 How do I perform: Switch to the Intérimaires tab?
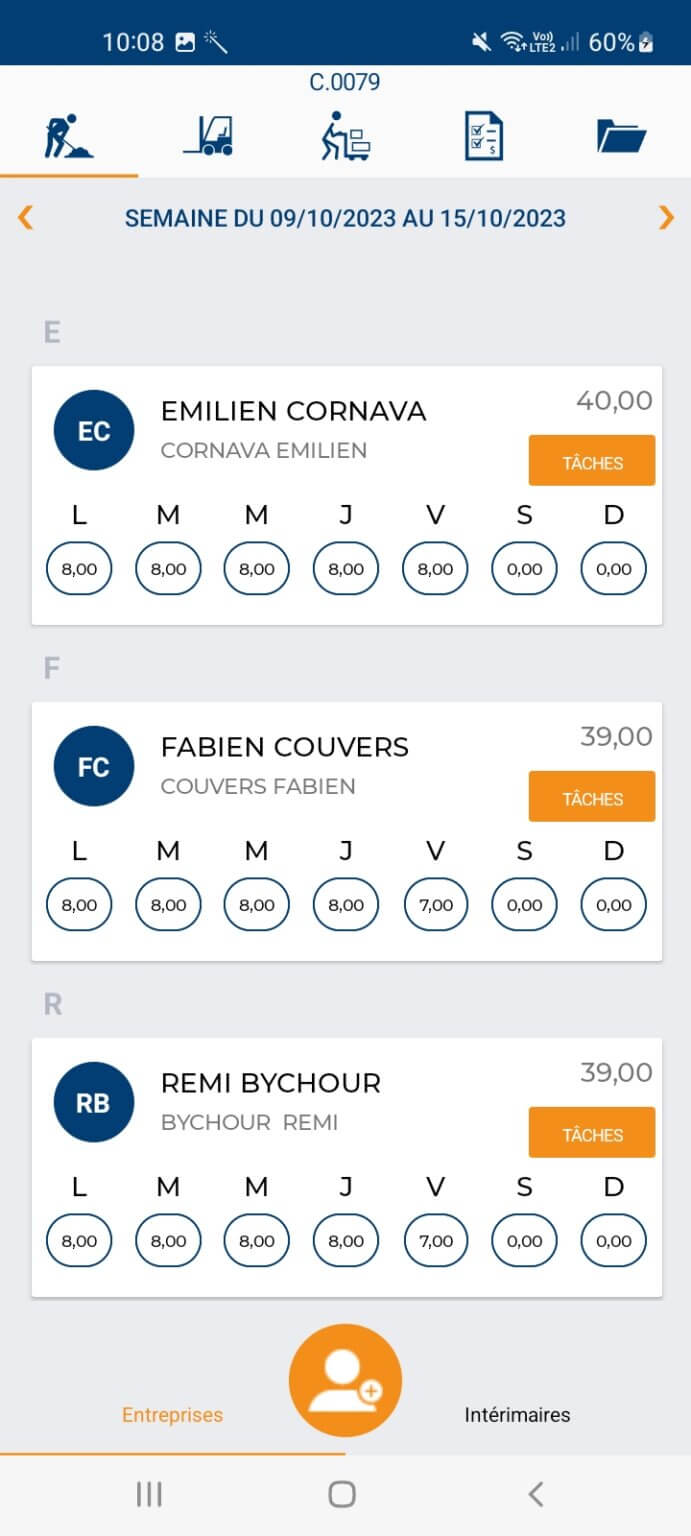pos(517,1415)
